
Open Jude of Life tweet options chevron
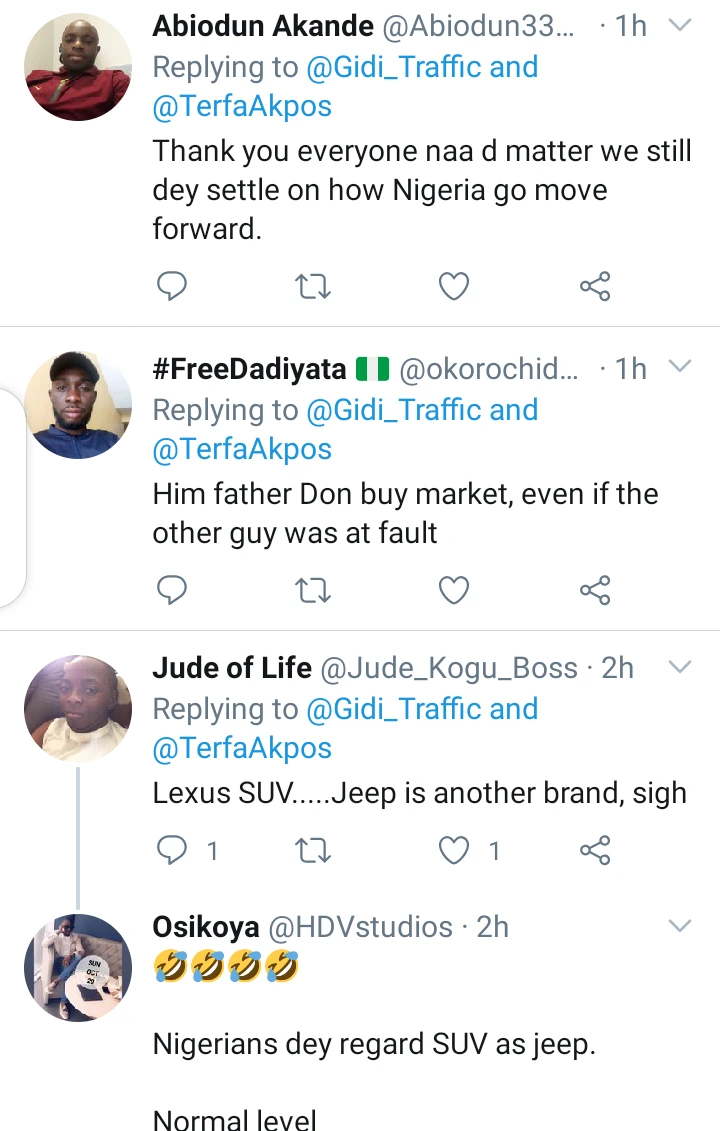tap(680, 666)
